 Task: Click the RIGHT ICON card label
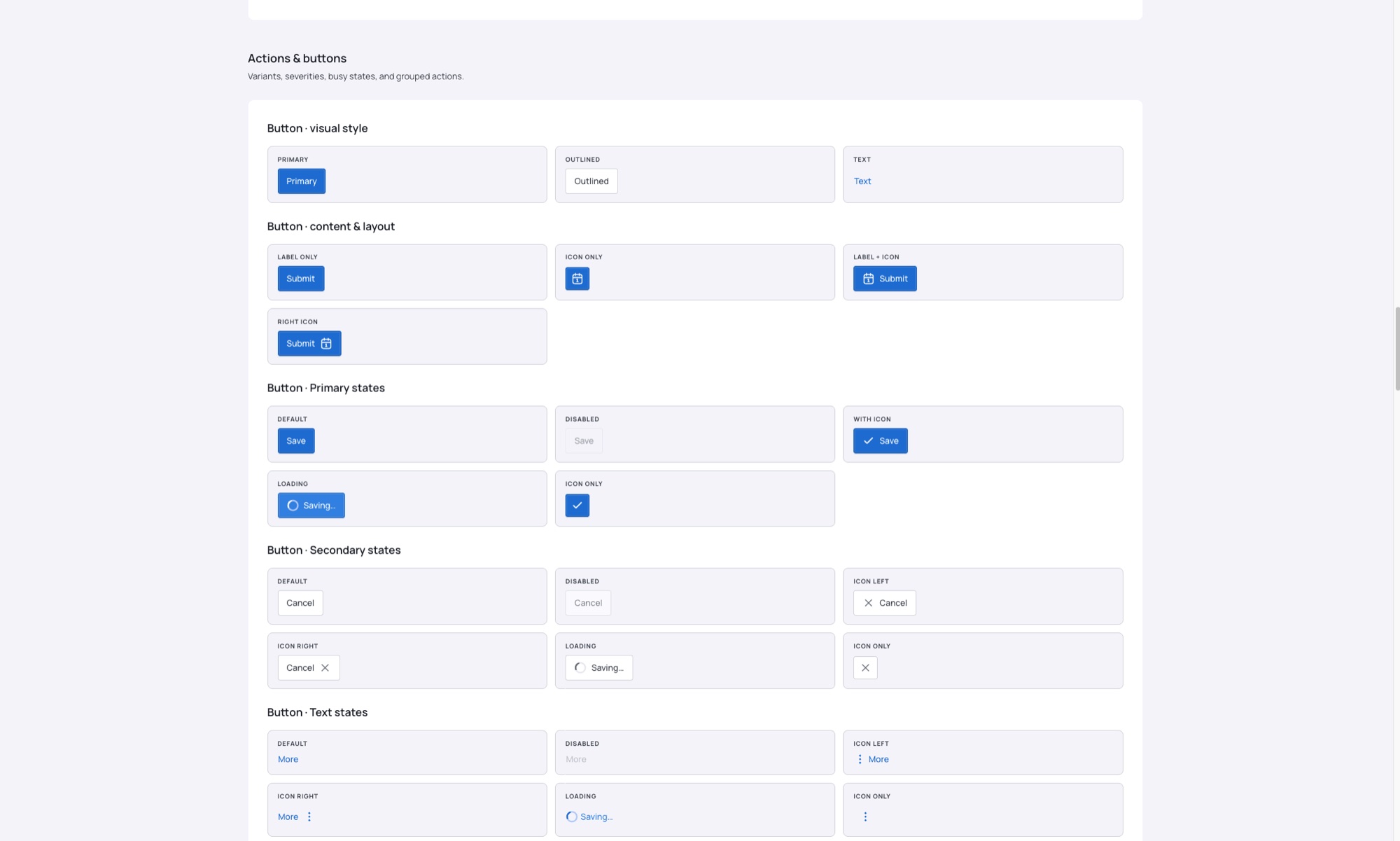297,322
